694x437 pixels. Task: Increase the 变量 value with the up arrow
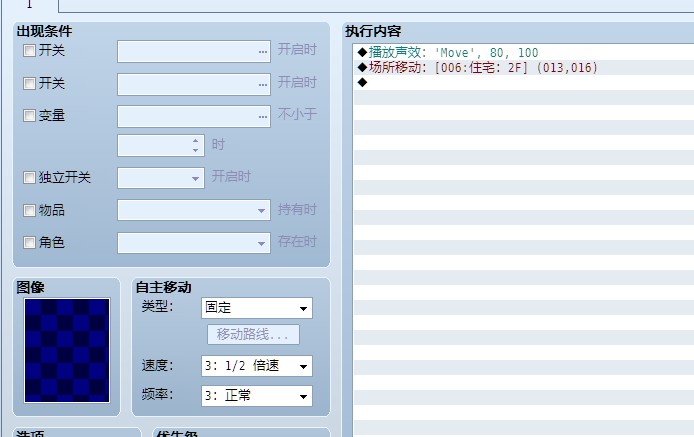[196, 141]
